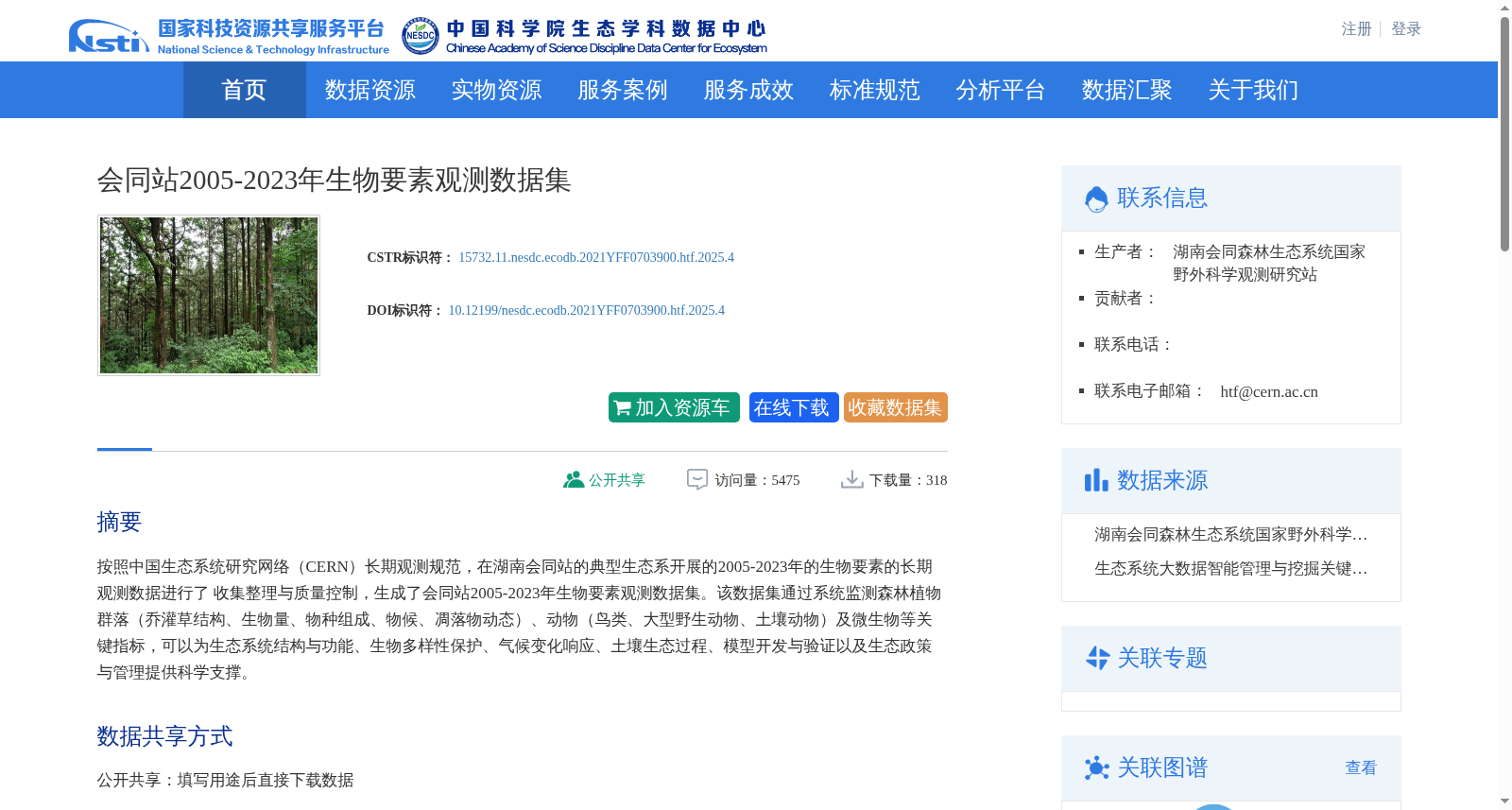The image size is (1512, 810).
Task: Open the DOI identifier link
Action: pyautogui.click(x=586, y=310)
